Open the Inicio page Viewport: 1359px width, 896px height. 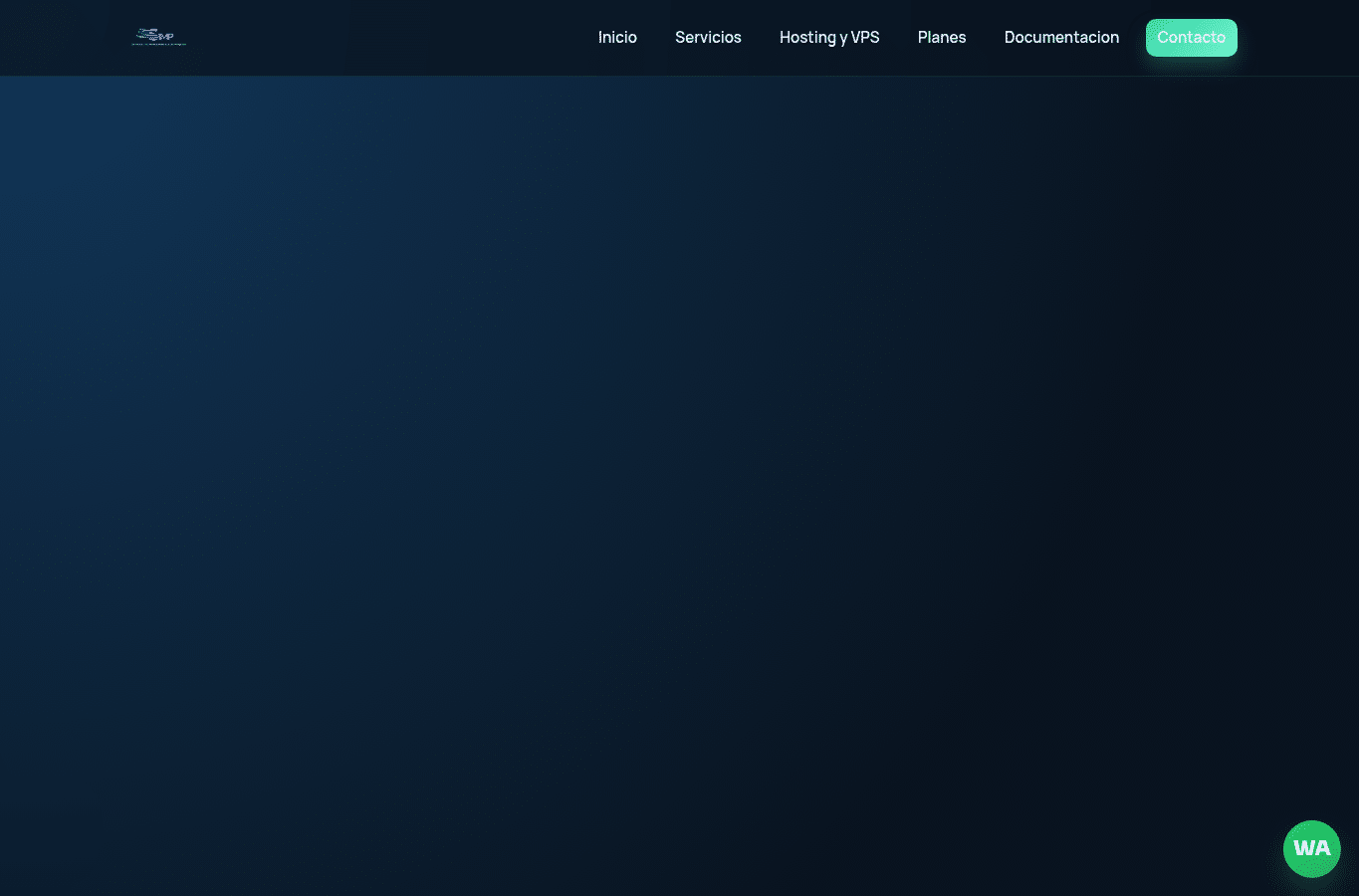tap(617, 38)
